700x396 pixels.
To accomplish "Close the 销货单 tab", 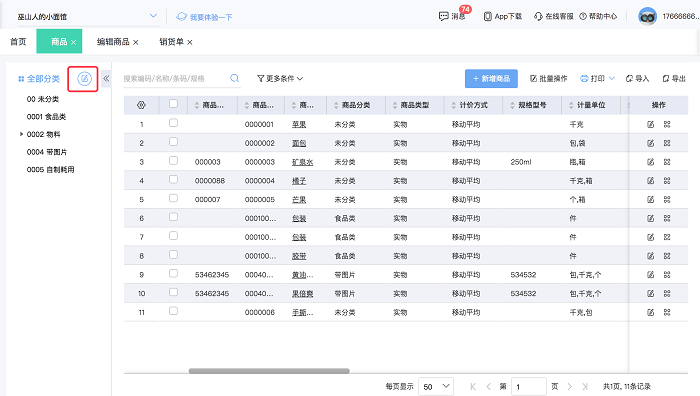I will [190, 42].
